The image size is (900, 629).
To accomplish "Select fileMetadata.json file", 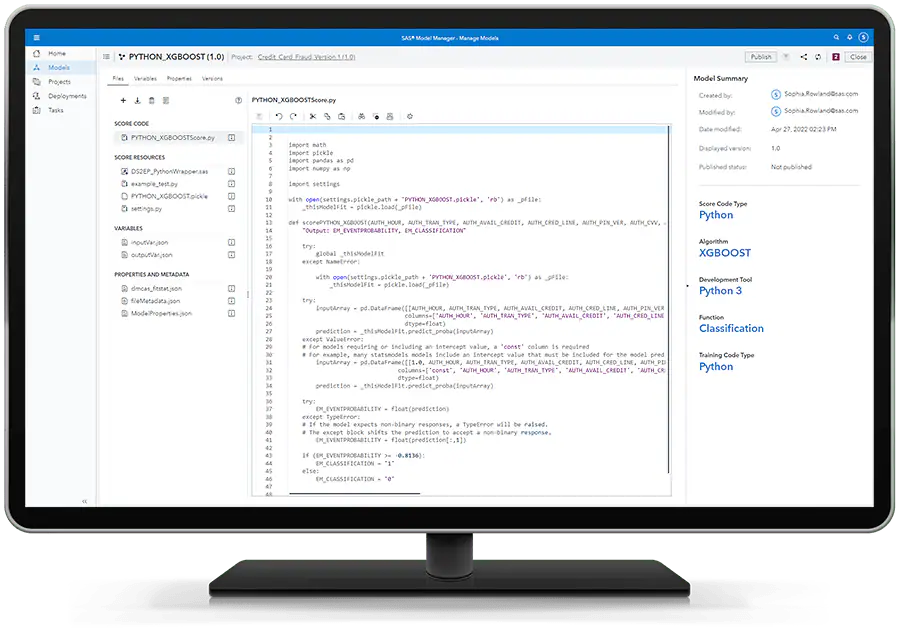I will 156,301.
